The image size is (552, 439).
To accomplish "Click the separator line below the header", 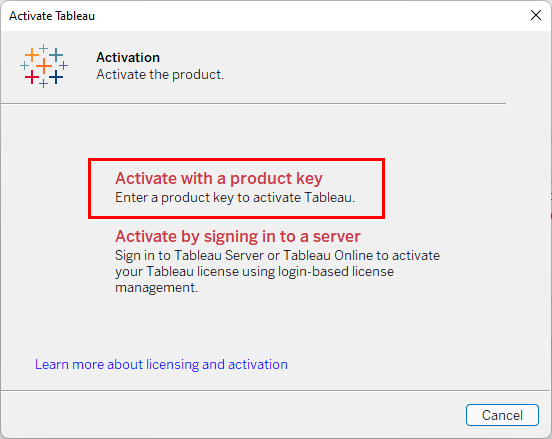I will pyautogui.click(x=253, y=104).
